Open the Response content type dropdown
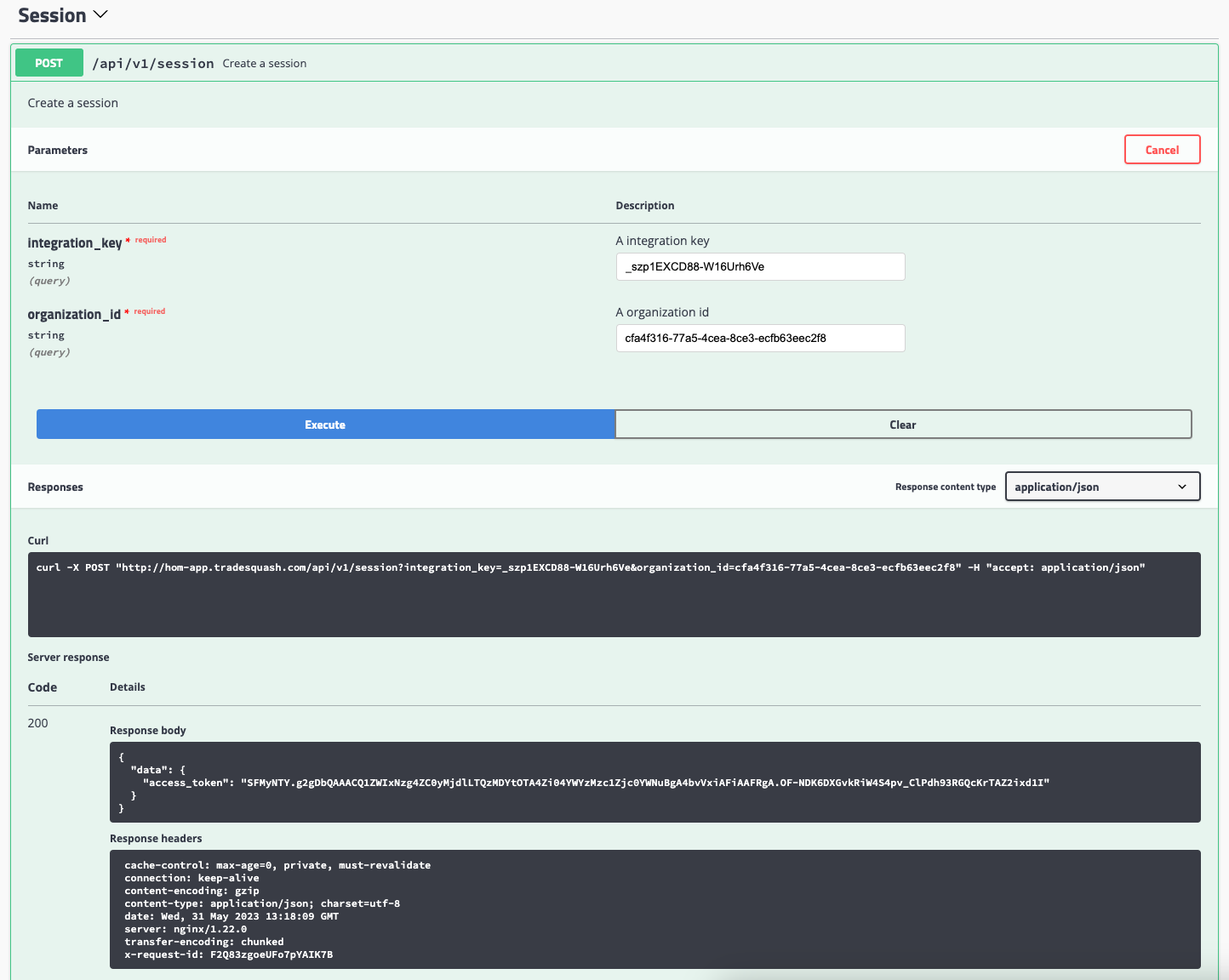The image size is (1229, 980). pyautogui.click(x=1102, y=487)
